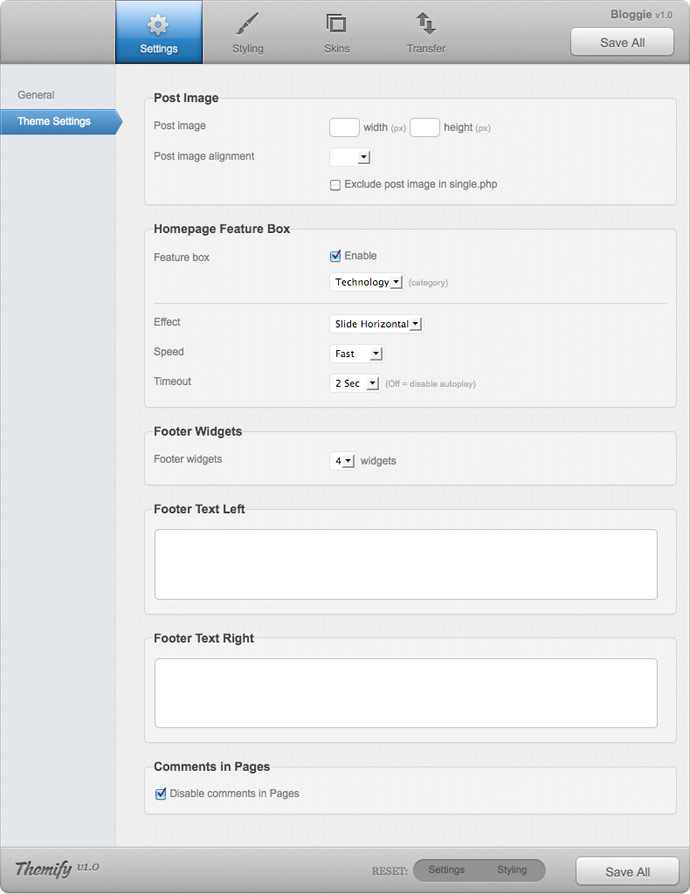Expand the Slide Horizontal effect dropdown
This screenshot has height=894, width=690.
coord(376,324)
